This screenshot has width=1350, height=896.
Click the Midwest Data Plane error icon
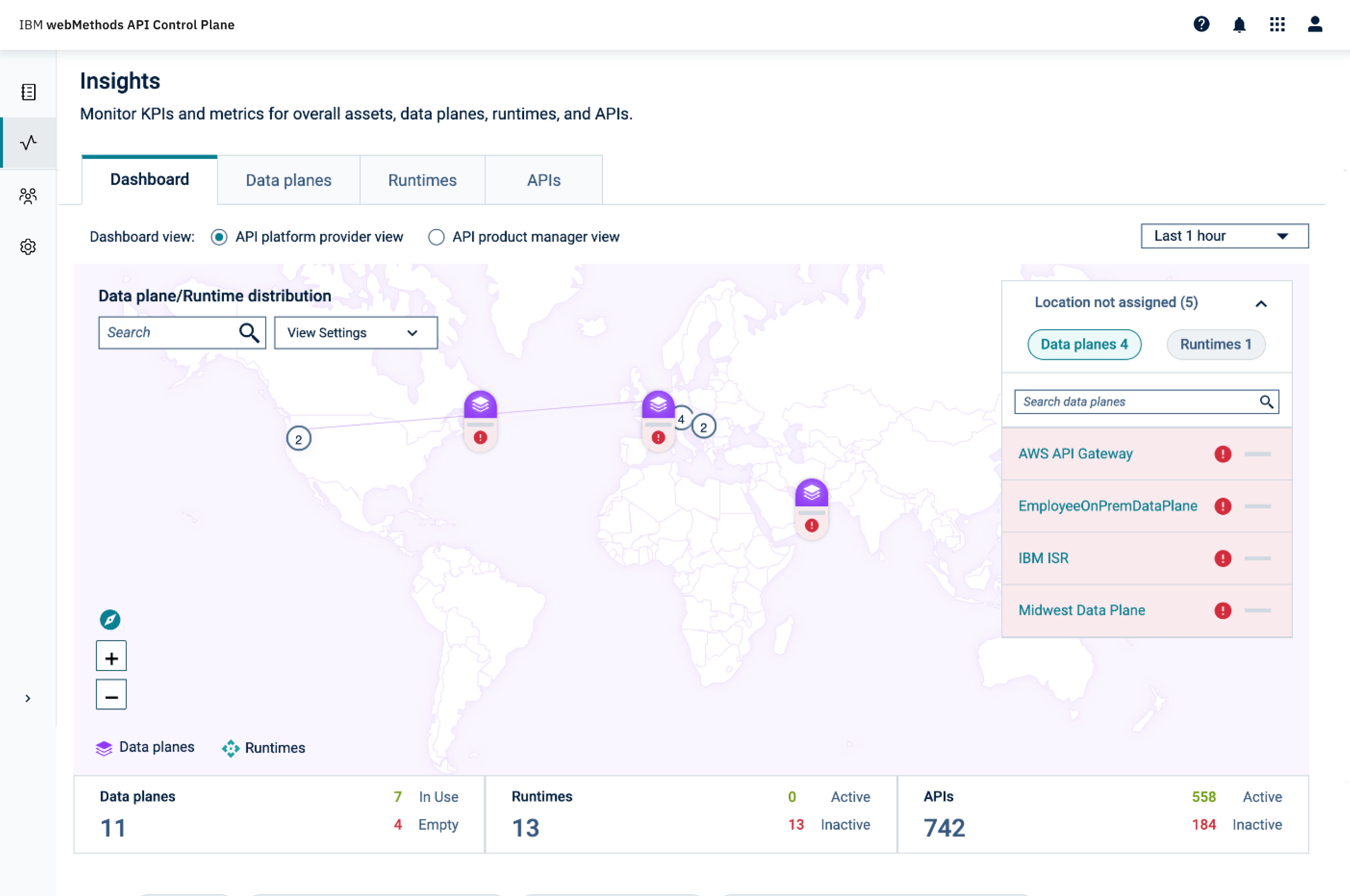(x=1223, y=610)
